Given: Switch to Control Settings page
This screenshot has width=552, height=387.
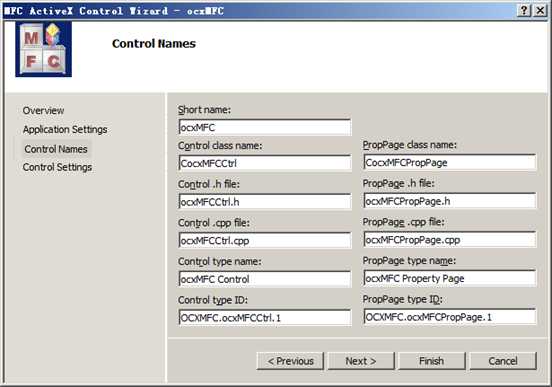Looking at the screenshot, I should [57, 167].
